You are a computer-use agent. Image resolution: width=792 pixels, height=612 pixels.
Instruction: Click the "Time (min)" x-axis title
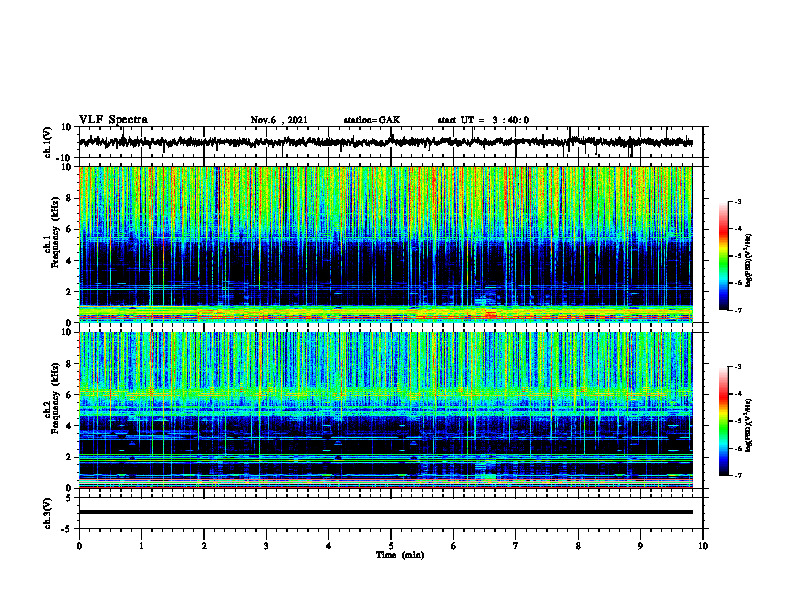click(x=400, y=555)
